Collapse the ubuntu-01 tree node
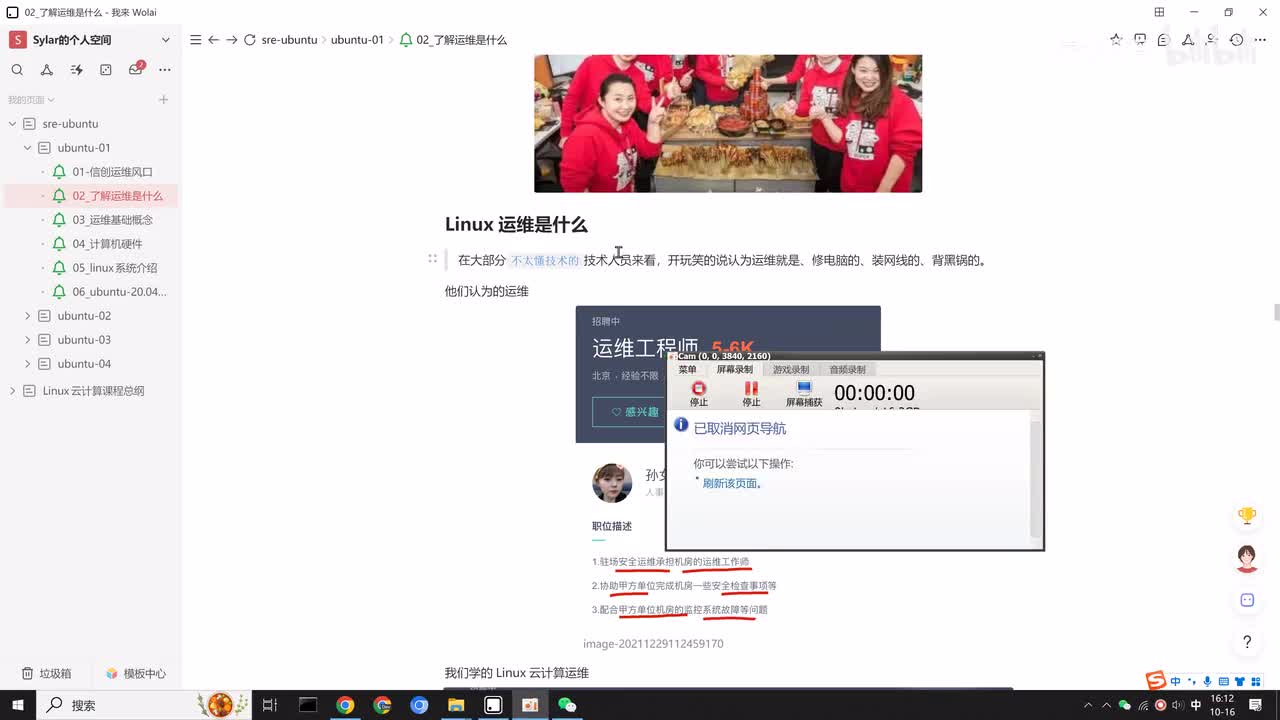The image size is (1280, 720). click(x=28, y=148)
